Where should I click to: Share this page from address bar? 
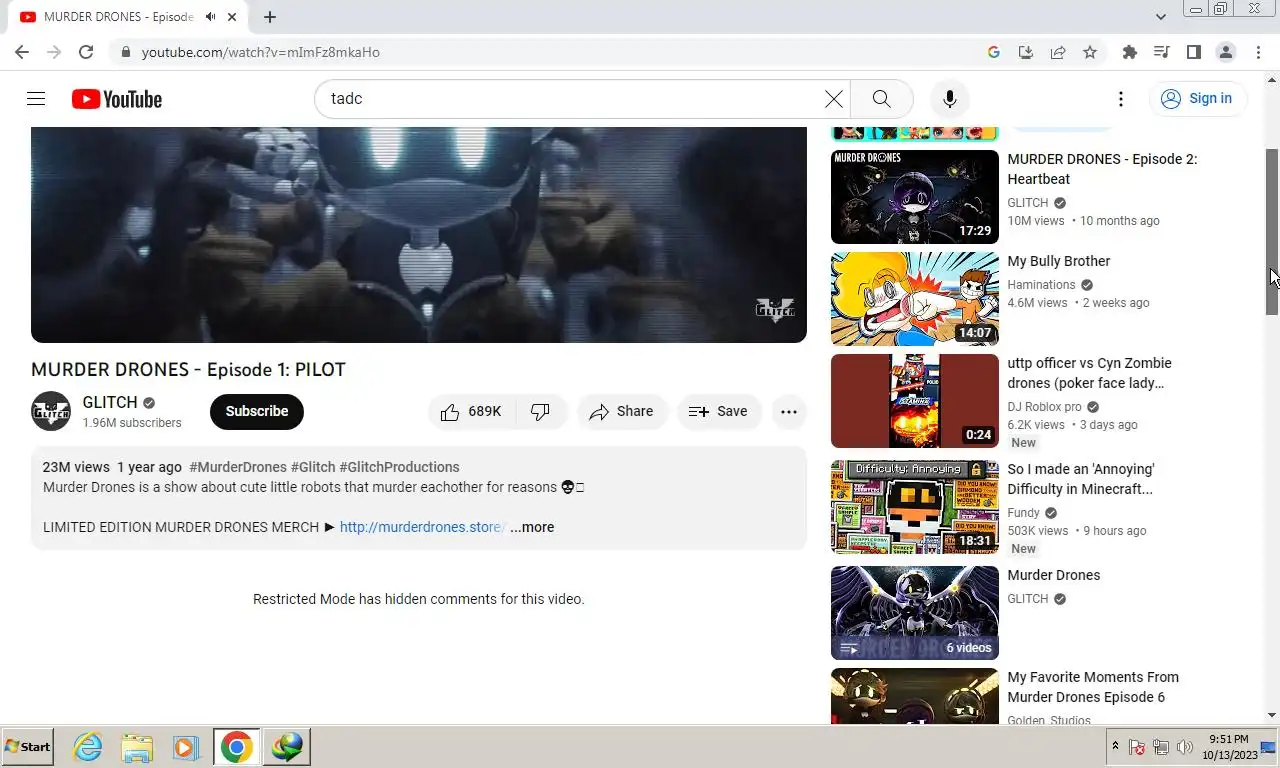[x=1057, y=52]
